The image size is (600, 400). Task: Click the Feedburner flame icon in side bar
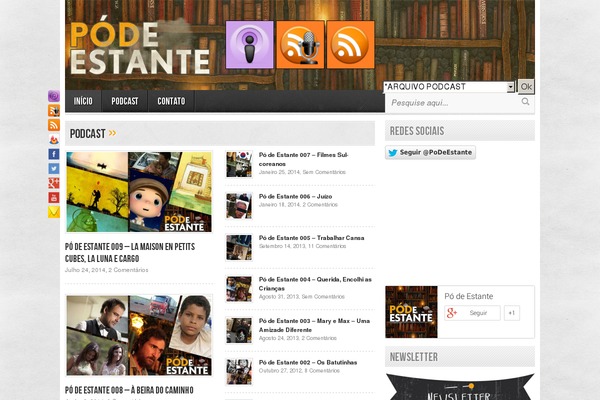54,139
